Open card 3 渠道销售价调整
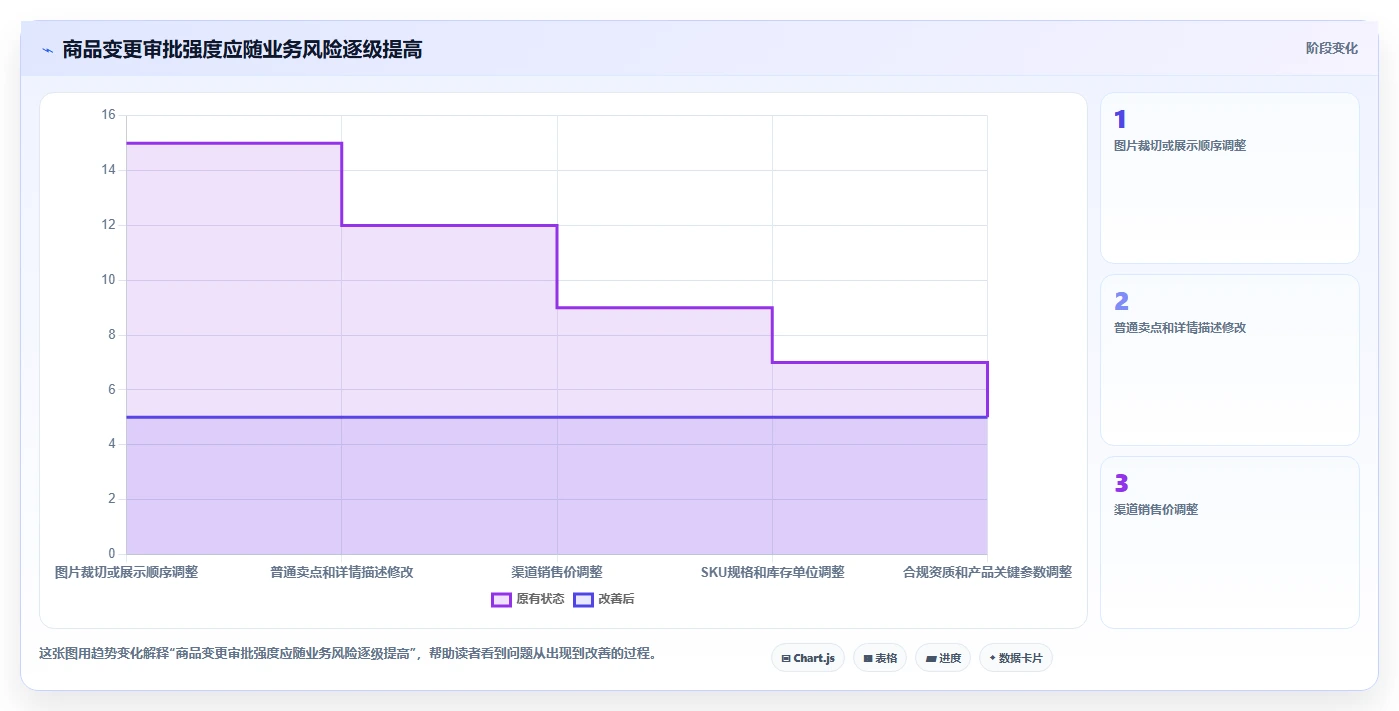1399x711 pixels. click(x=1230, y=542)
